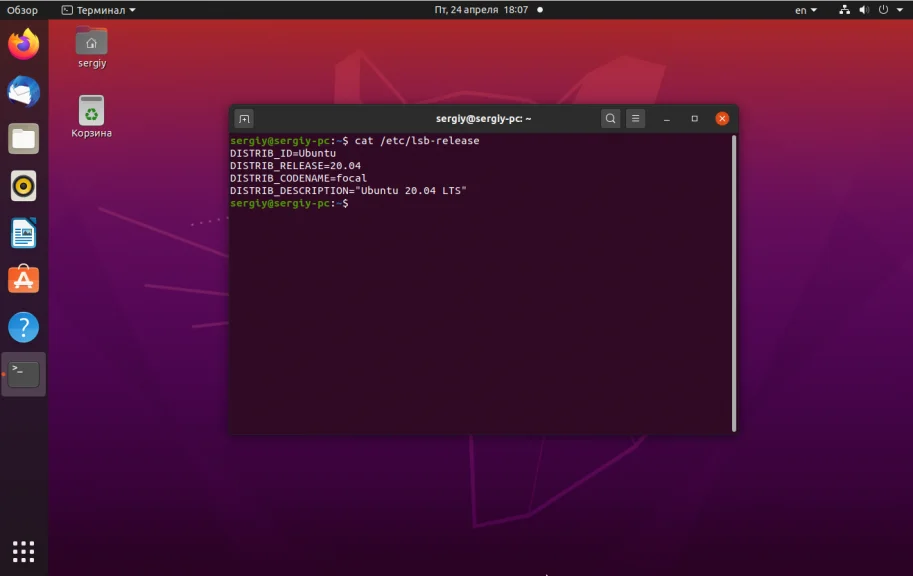
Task: Select the Terminal icon in dock
Action: 24,374
